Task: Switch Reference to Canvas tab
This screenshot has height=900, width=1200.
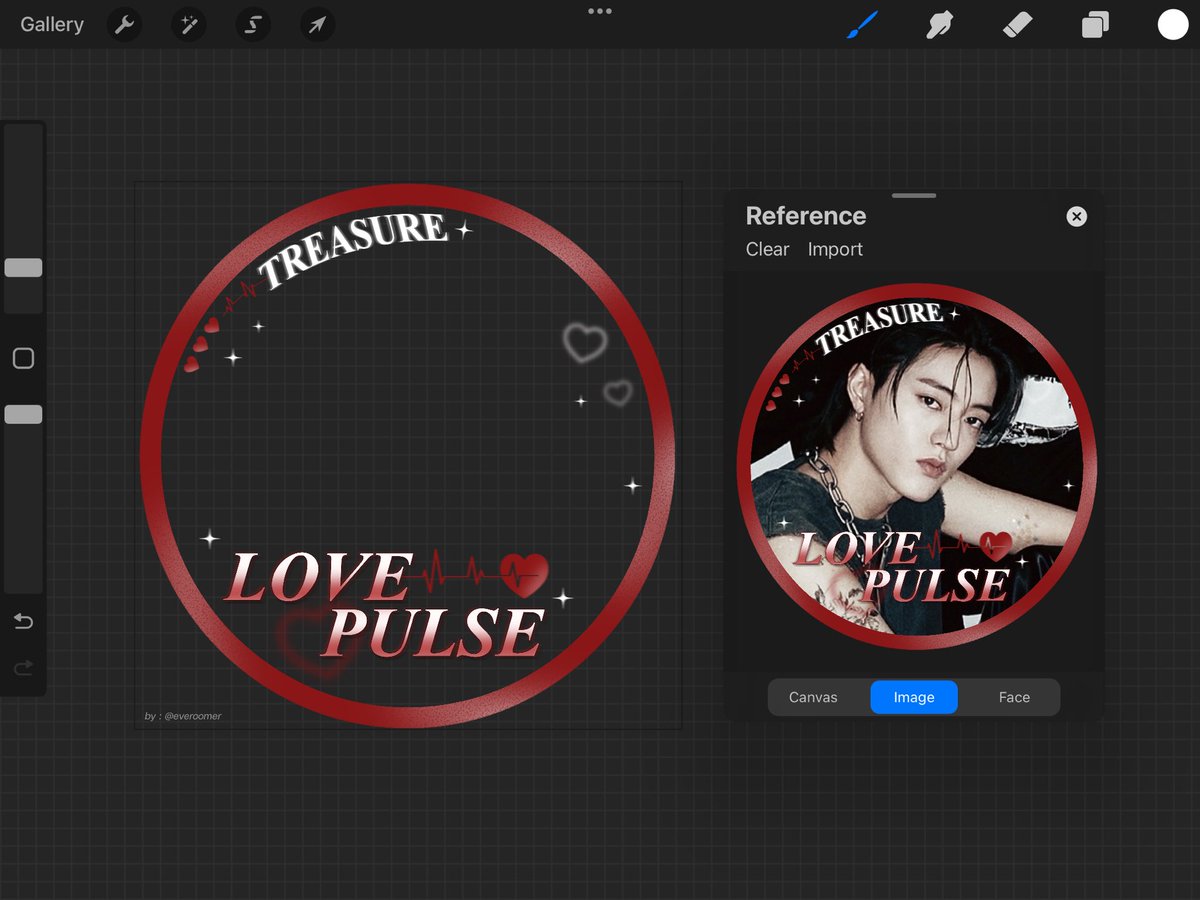Action: 813,697
